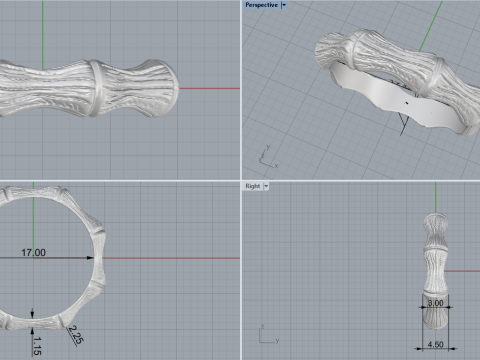
Task: Click the Right viewport title
Action: coord(253,186)
